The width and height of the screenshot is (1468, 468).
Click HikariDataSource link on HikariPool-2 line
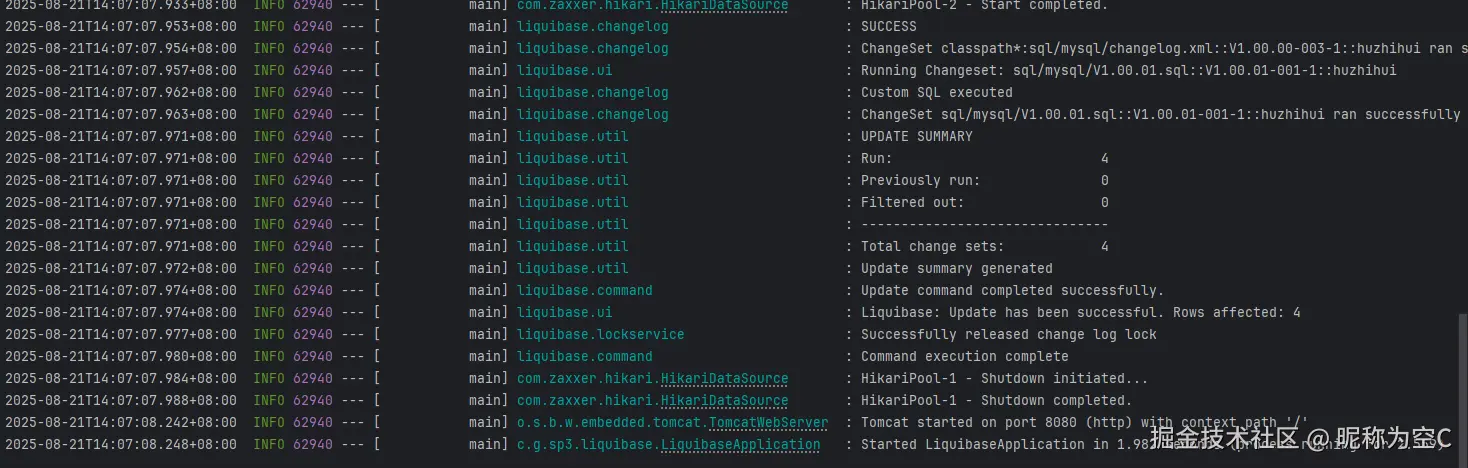[x=724, y=6]
